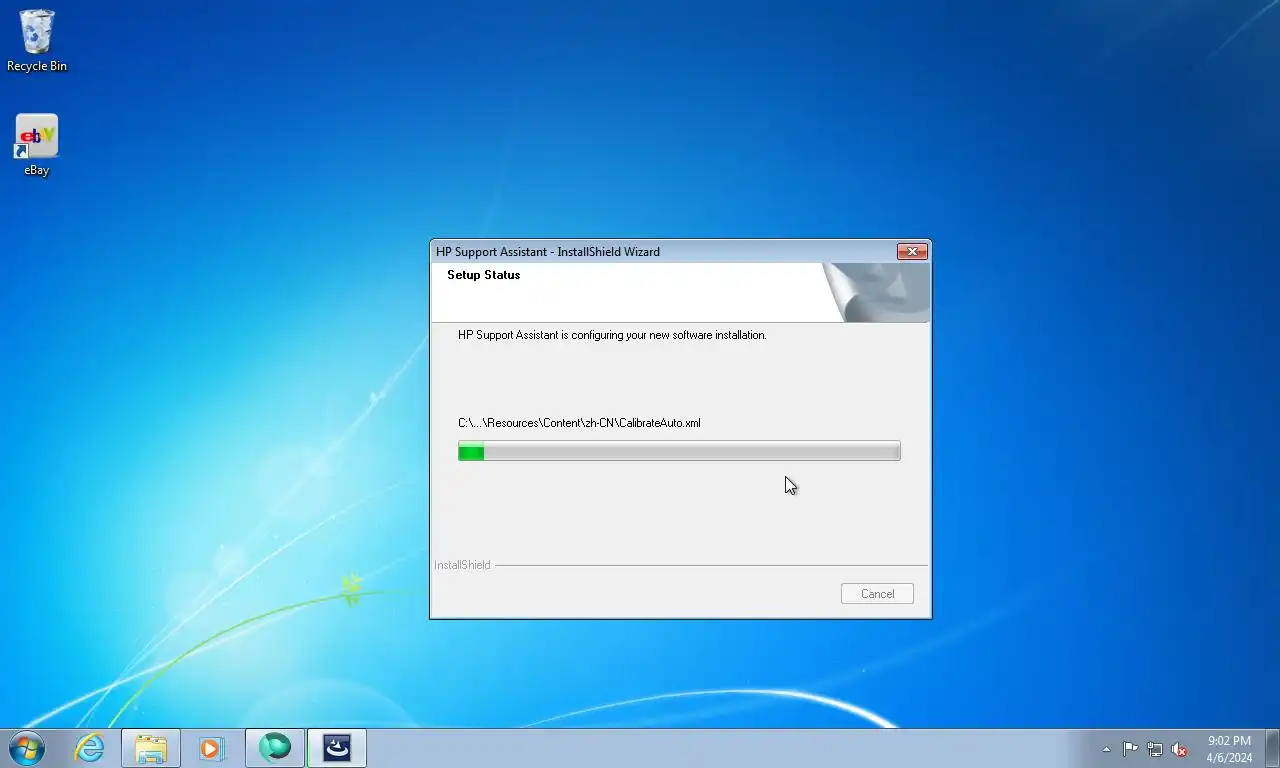Launch Internet Explorer from taskbar
This screenshot has height=768, width=1280.
pyautogui.click(x=90, y=748)
